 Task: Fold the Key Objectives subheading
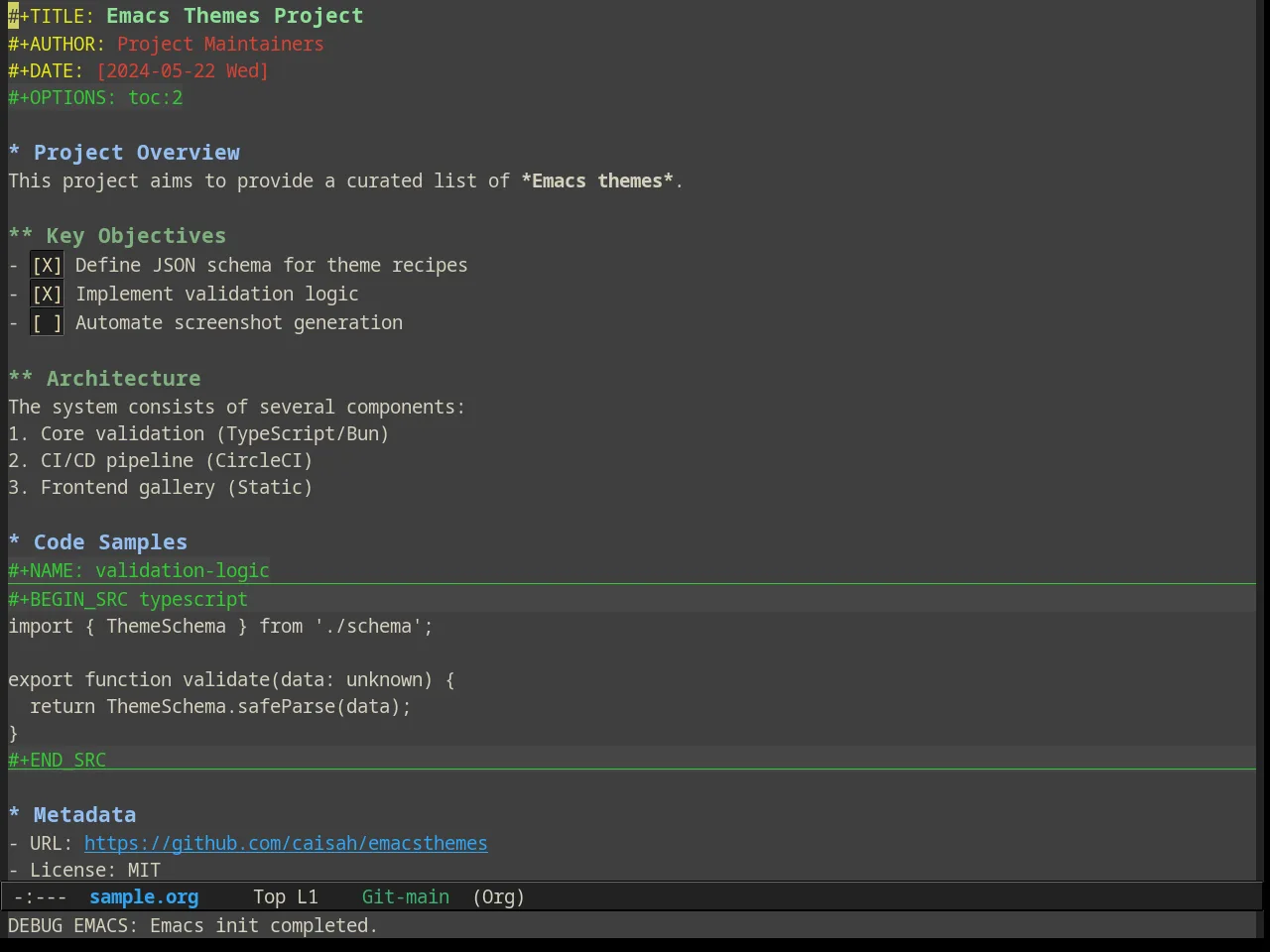117,236
